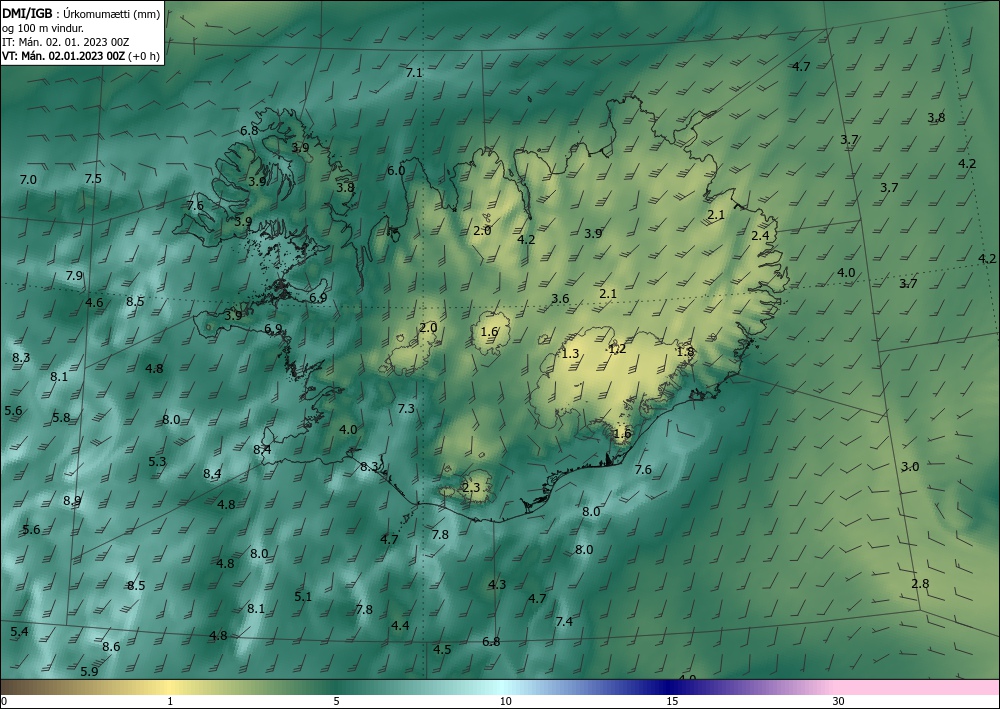Click the 10 label on the color scale
The width and height of the screenshot is (1000, 709).
pos(505,701)
